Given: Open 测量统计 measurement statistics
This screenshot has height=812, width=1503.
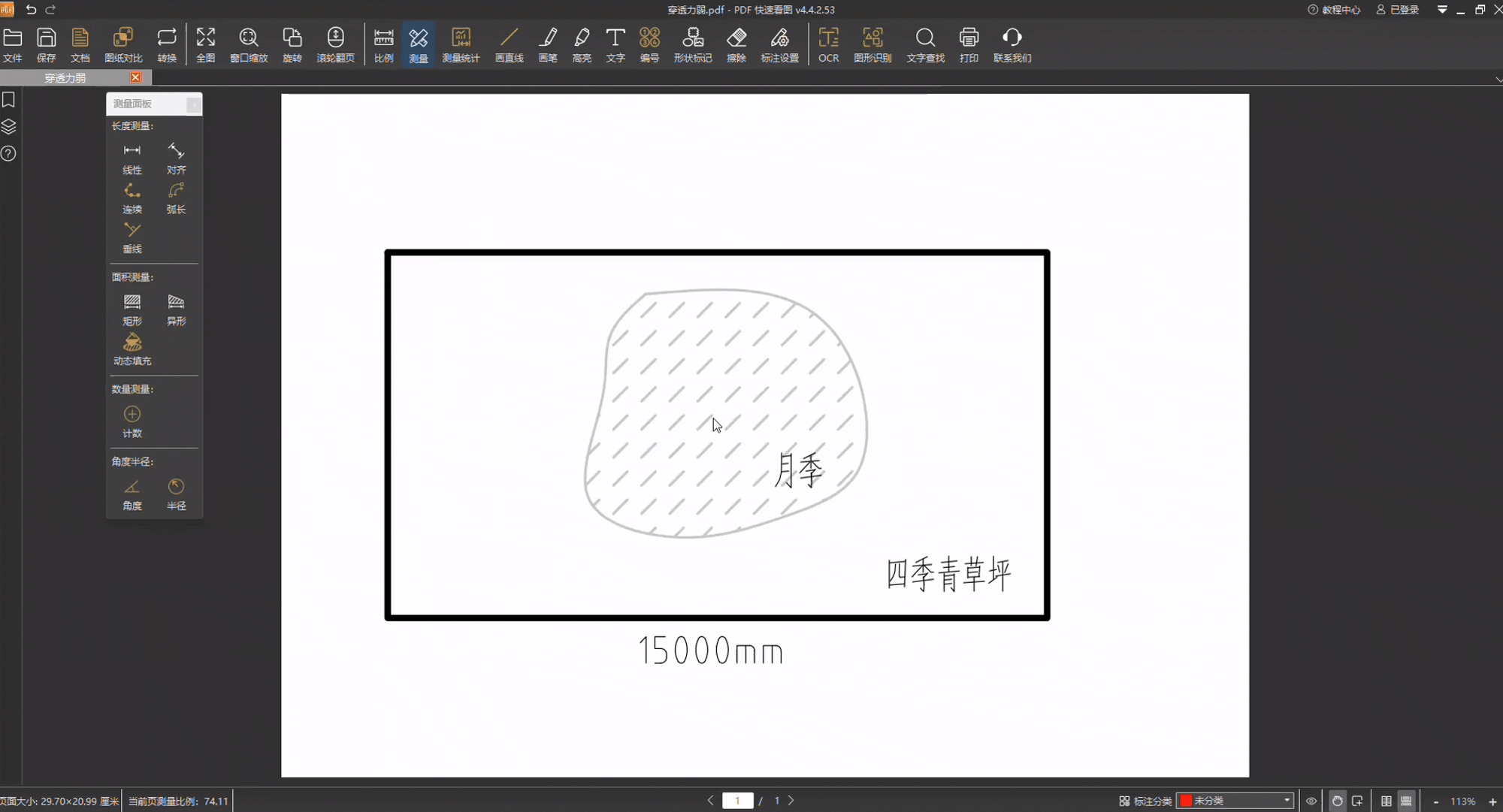Looking at the screenshot, I should click(x=461, y=45).
